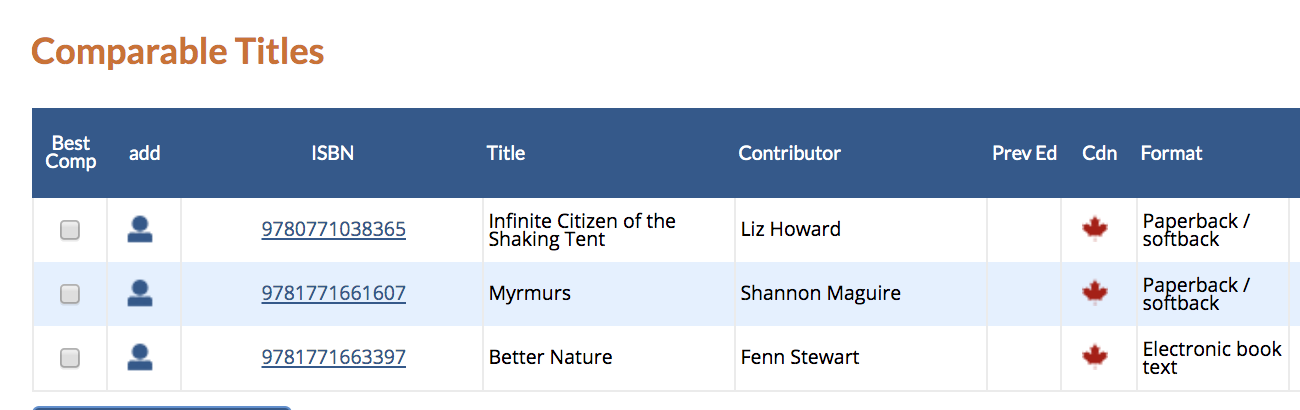This screenshot has height=410, width=1300.
Task: Click the Prev Ed column header
Action: click(x=1024, y=153)
